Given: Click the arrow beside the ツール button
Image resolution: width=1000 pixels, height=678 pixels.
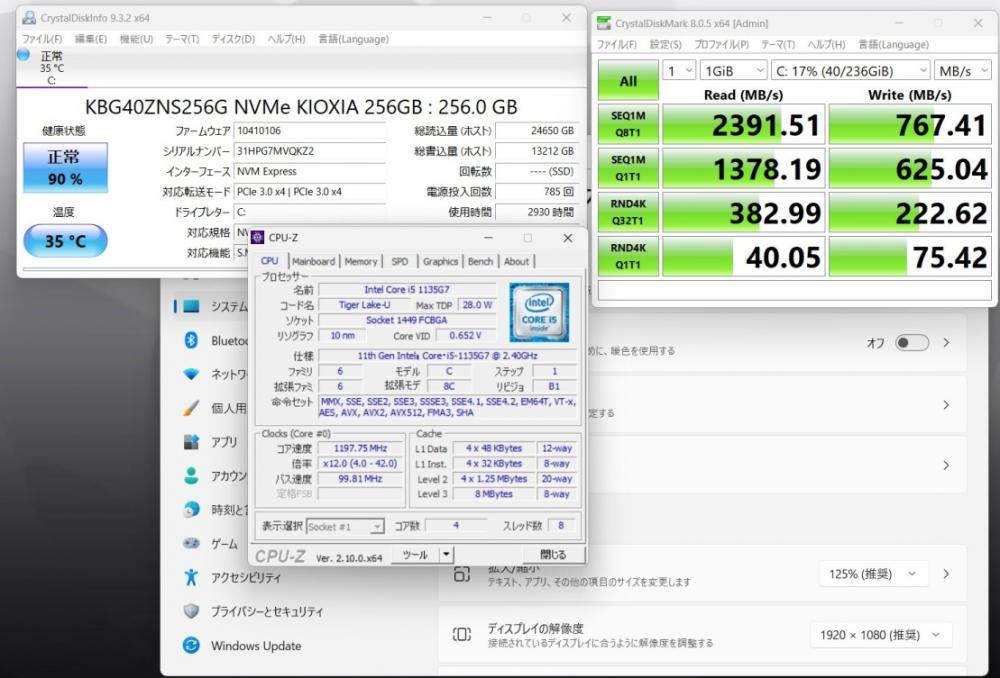Looking at the screenshot, I should [x=446, y=554].
